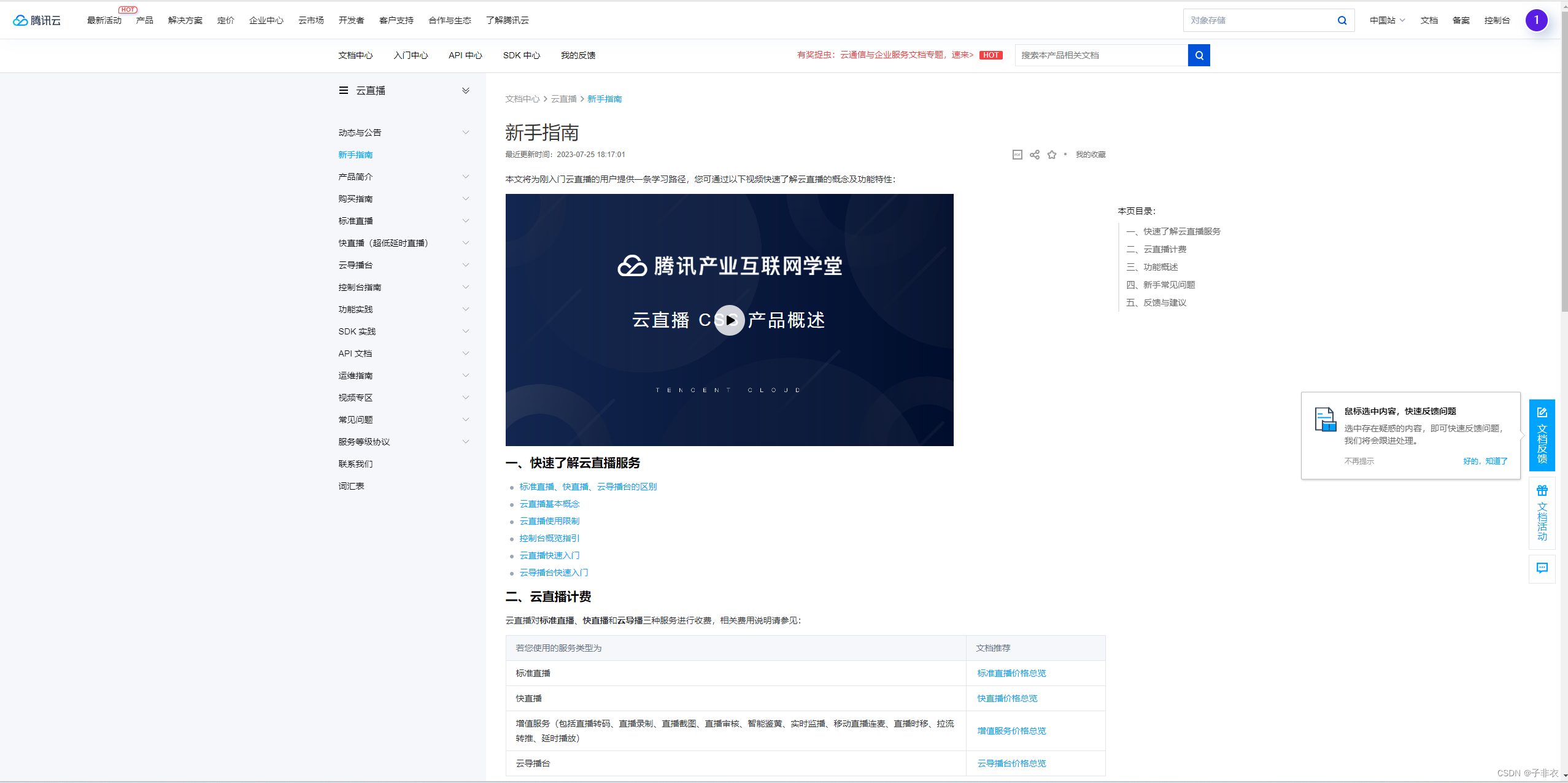Click the 控制台 link in header
Image resolution: width=1568 pixels, height=783 pixels.
[1497, 20]
